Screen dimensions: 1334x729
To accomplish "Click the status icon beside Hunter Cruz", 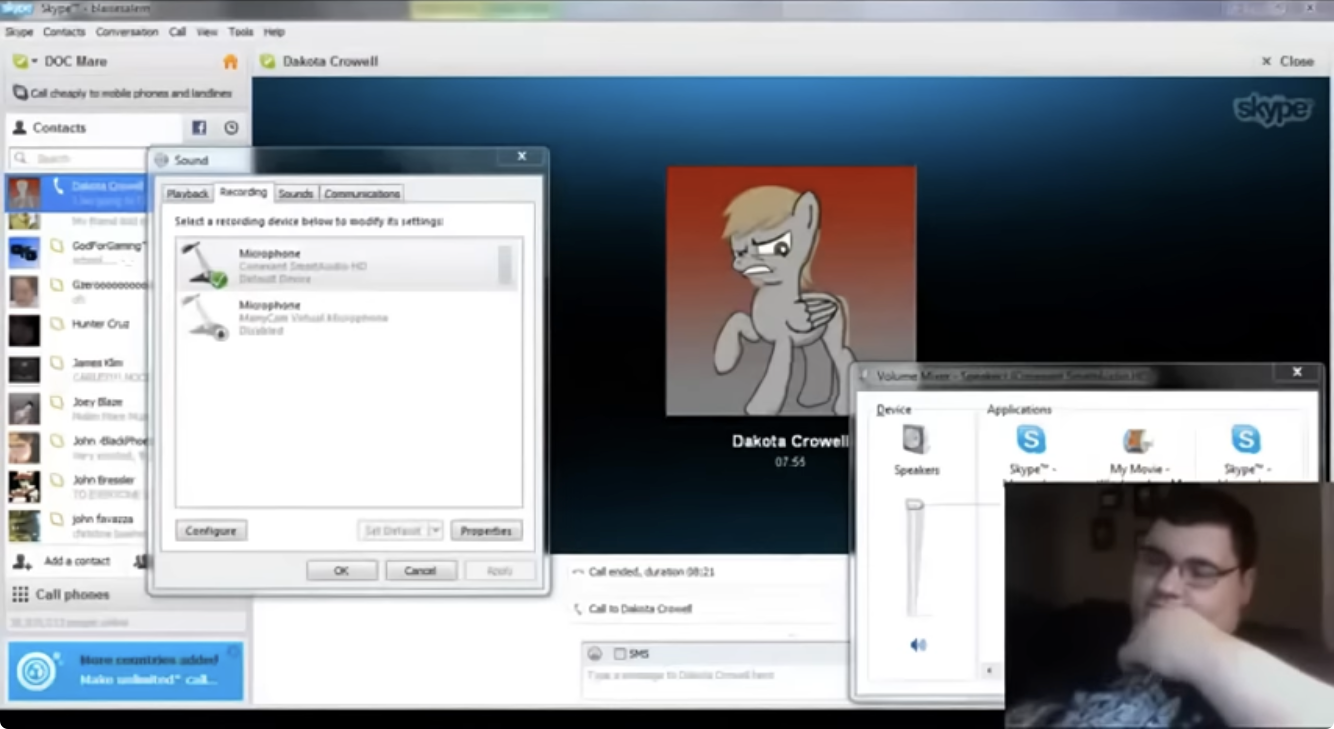I will 57,324.
